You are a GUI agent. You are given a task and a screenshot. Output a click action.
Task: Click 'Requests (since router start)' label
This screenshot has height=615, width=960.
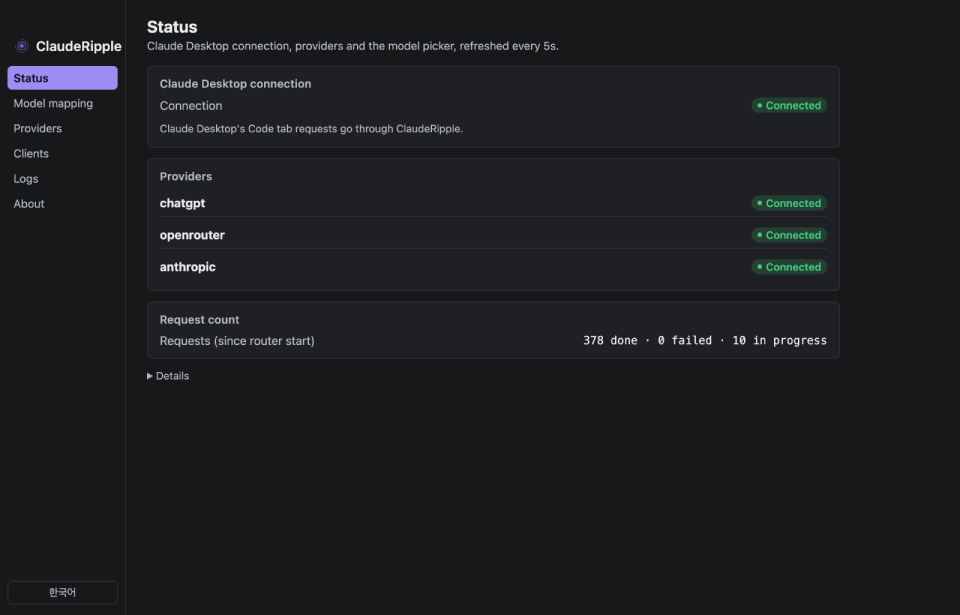coord(237,341)
